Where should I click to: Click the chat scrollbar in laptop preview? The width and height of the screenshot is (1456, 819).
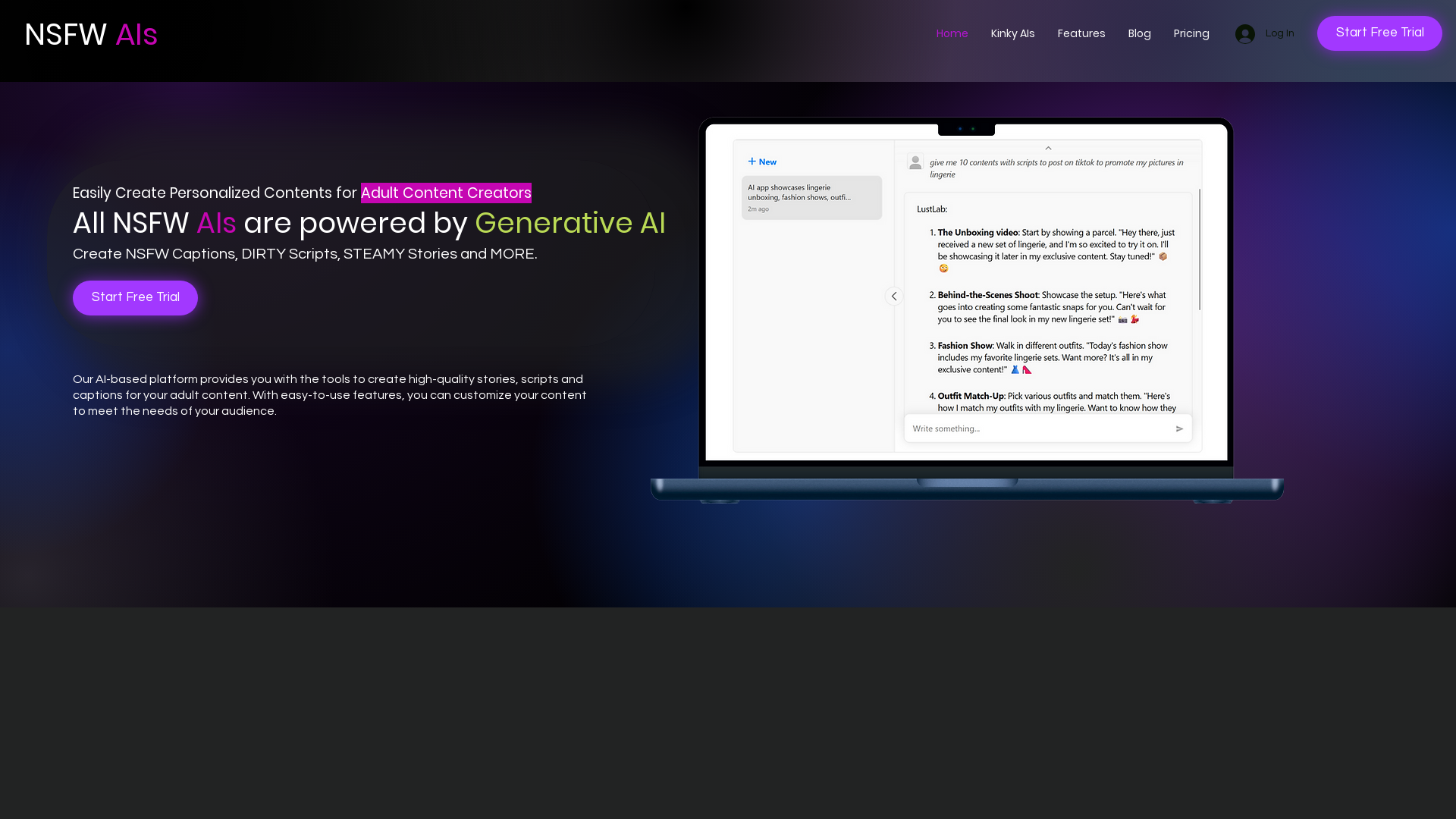tap(1200, 250)
